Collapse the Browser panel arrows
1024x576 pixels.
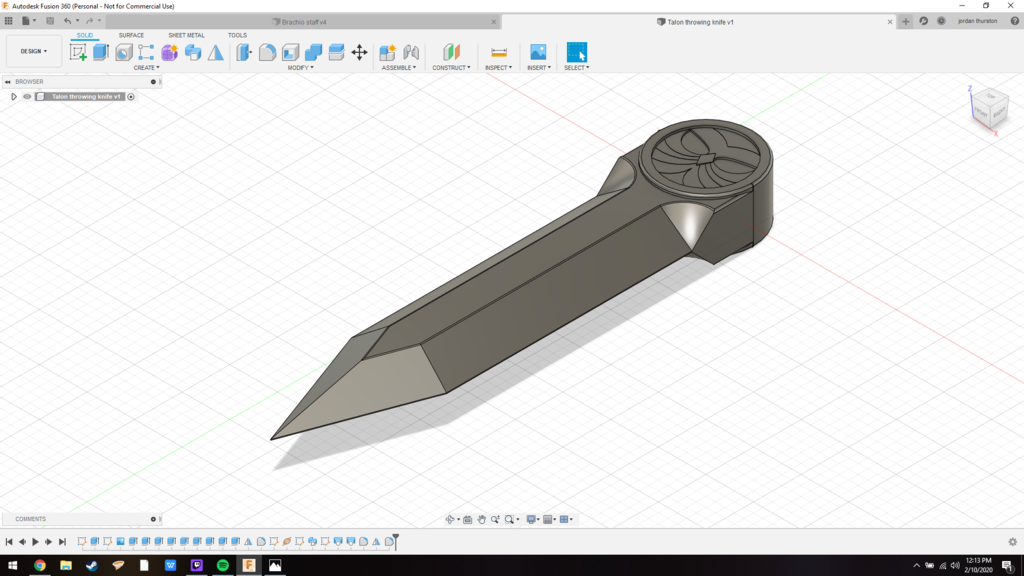pos(8,82)
